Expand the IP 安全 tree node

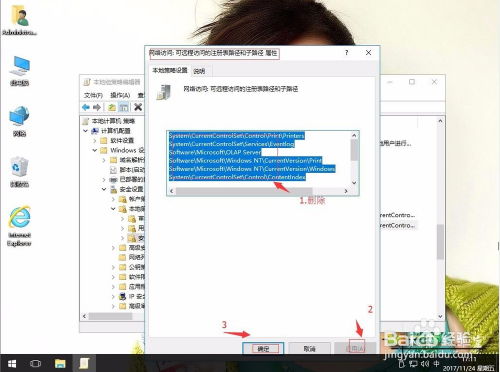pyautogui.click(x=114, y=296)
